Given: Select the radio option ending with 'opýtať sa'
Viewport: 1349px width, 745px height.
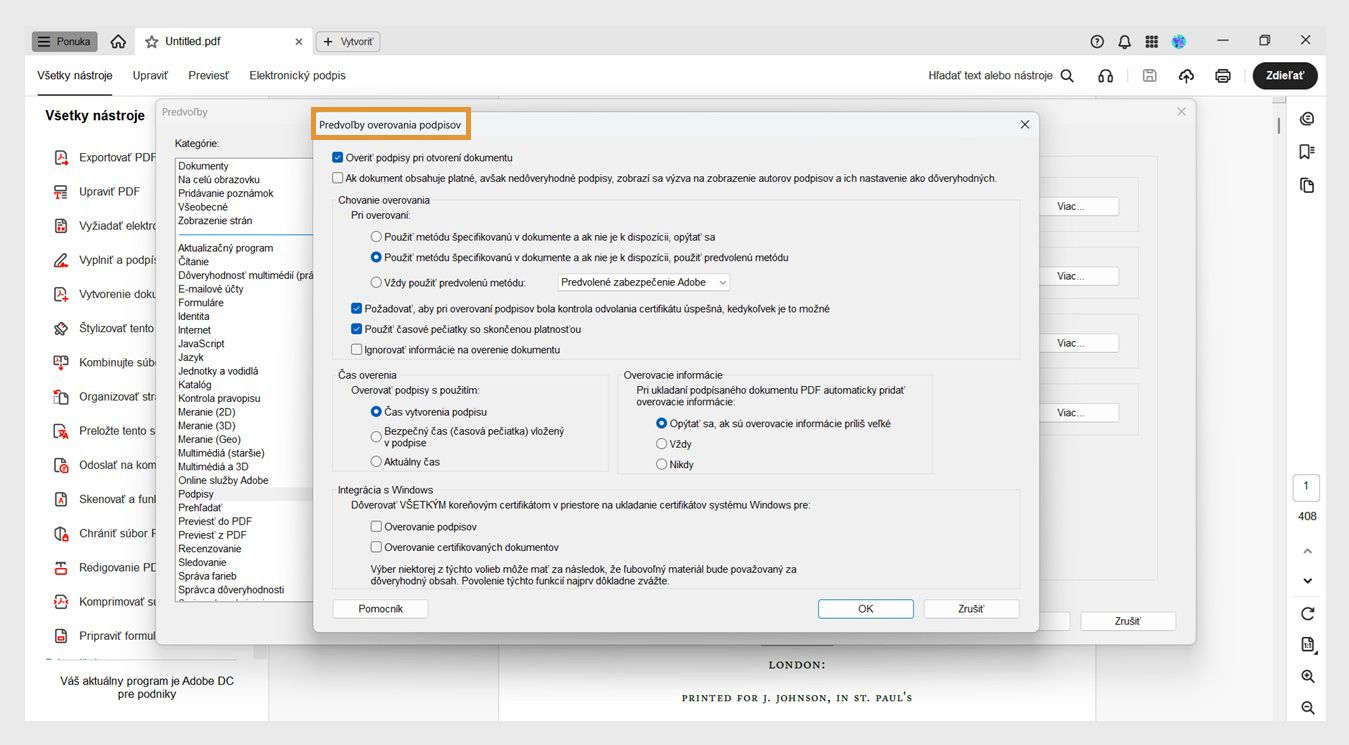Looking at the screenshot, I should pyautogui.click(x=376, y=237).
